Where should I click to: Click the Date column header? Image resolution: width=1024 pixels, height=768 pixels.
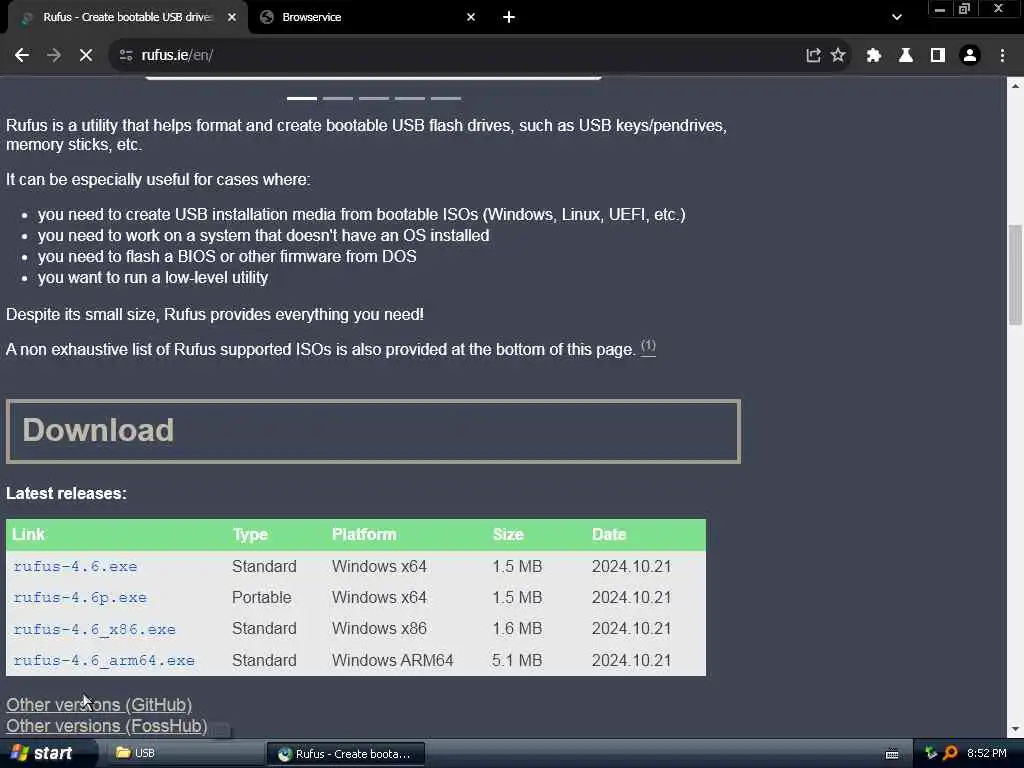[x=609, y=534]
